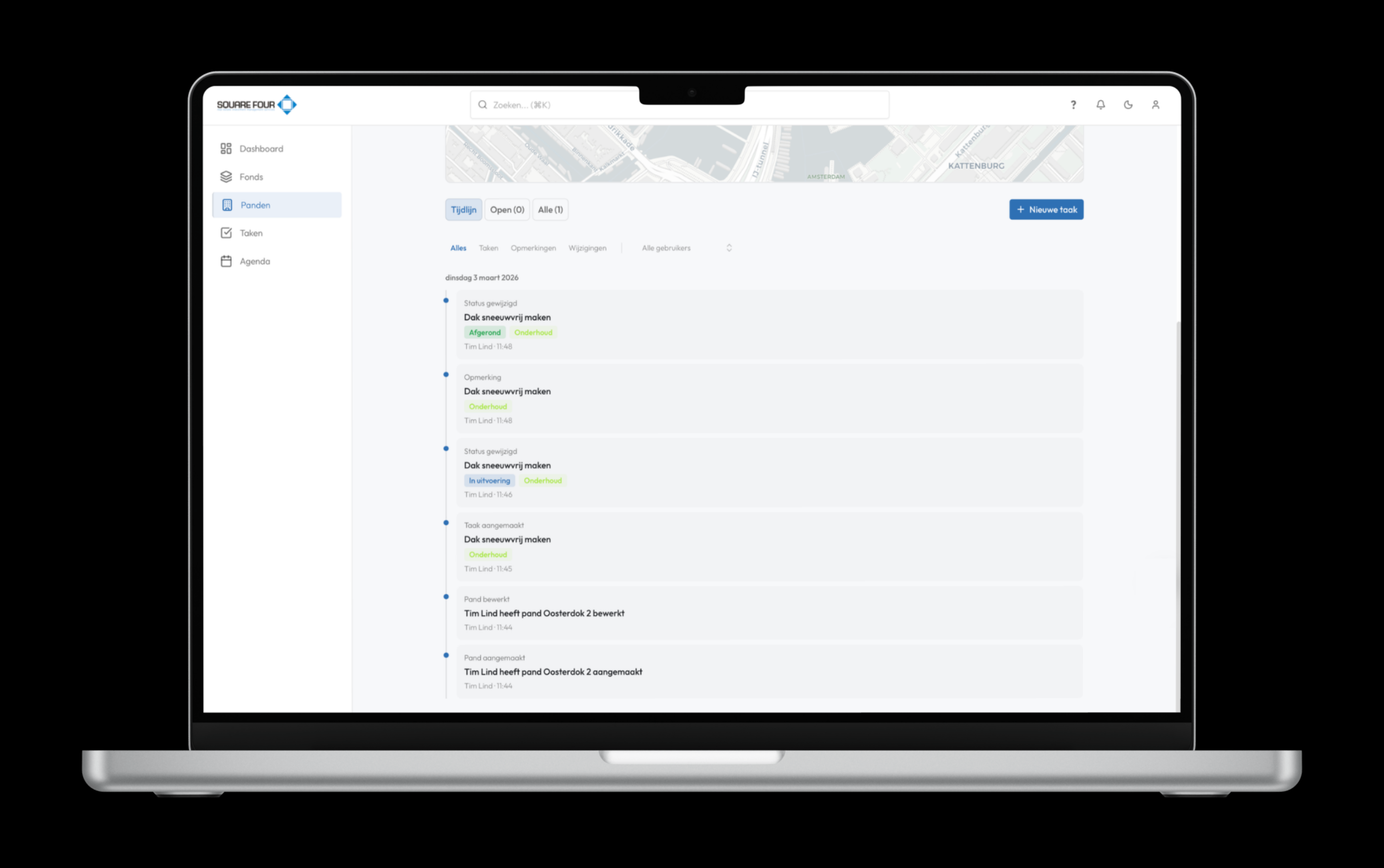The image size is (1384, 868).
Task: Open the Alle gebruikers dropdown
Action: (686, 248)
